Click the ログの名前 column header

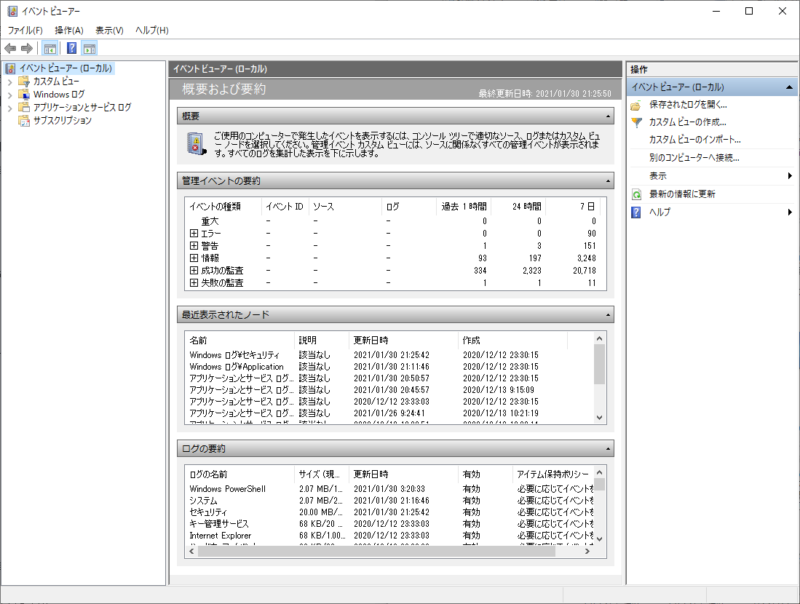(239, 474)
